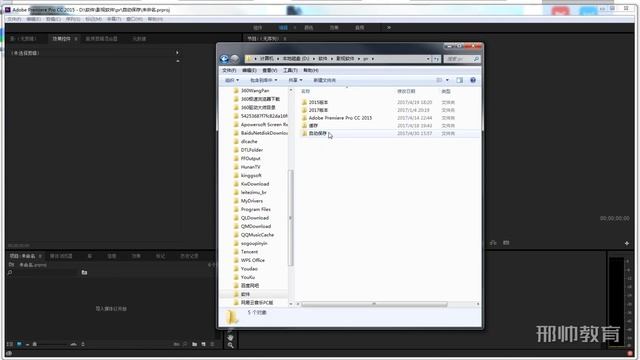Open the 组织 dropdown in Explorer toolbar

[x=232, y=80]
